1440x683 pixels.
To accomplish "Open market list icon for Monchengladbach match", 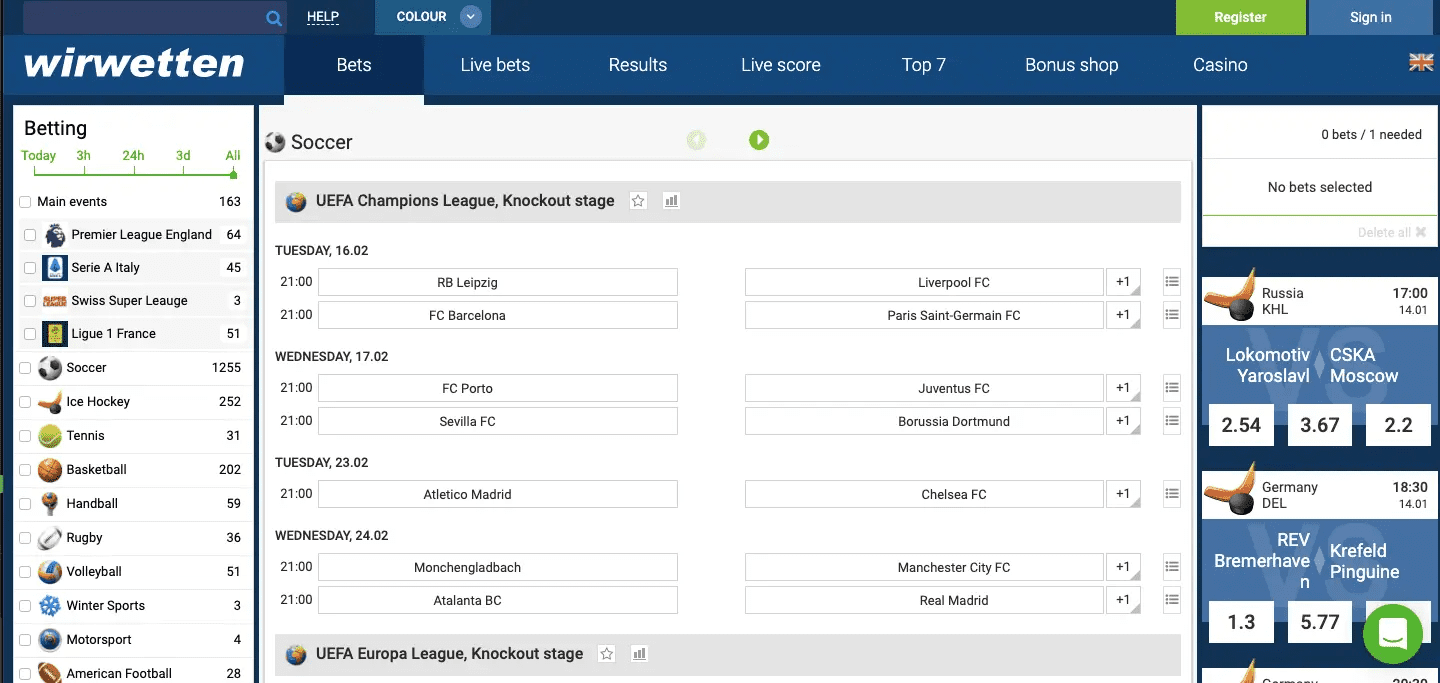I will 1172,567.
